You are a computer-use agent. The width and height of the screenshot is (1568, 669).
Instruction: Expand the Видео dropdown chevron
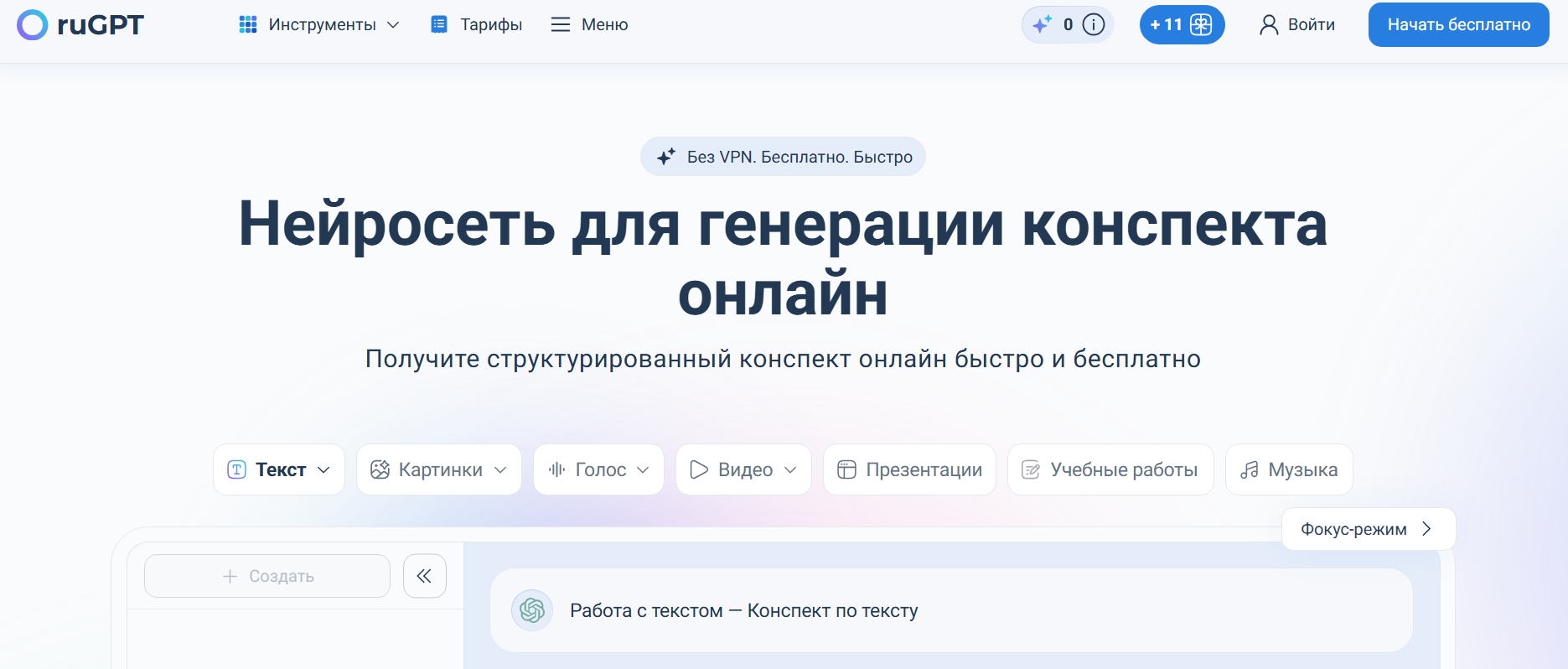[x=789, y=469]
